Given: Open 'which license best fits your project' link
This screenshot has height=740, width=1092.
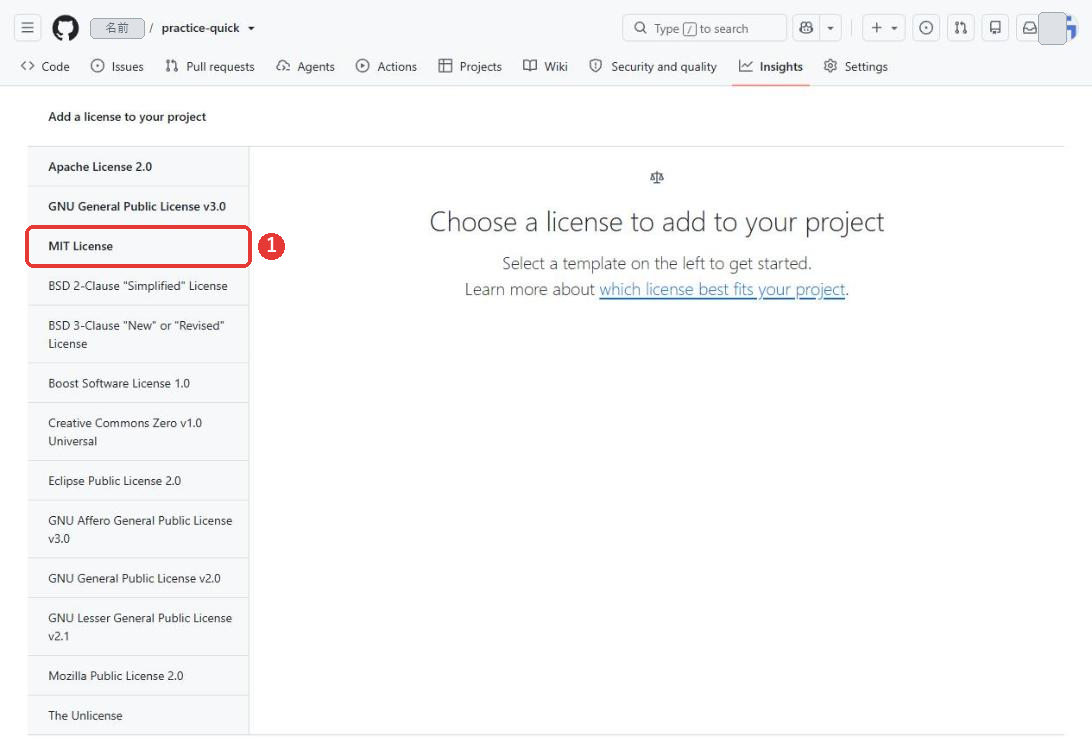Looking at the screenshot, I should [722, 289].
